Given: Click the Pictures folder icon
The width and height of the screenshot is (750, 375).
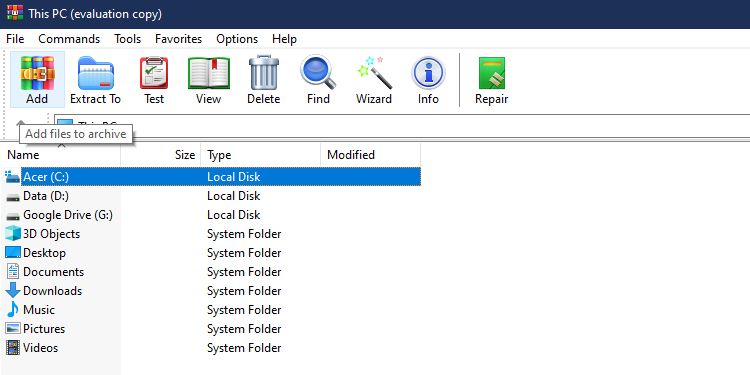Looking at the screenshot, I should [13, 329].
